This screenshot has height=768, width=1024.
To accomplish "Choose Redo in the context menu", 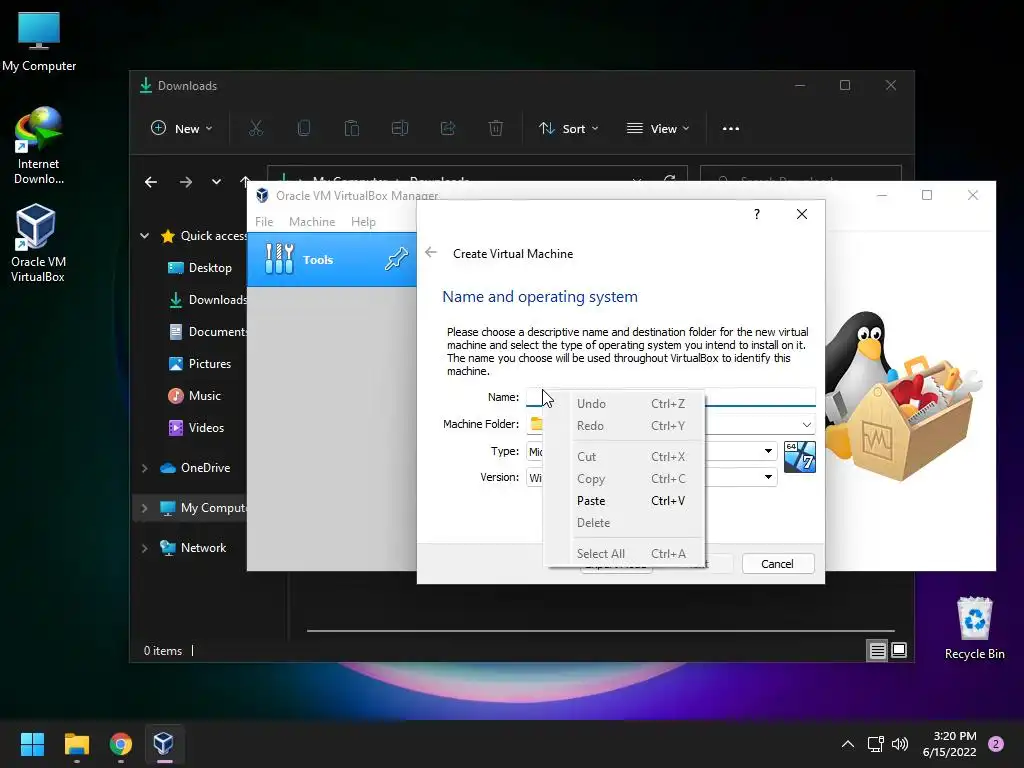I will tap(625, 426).
